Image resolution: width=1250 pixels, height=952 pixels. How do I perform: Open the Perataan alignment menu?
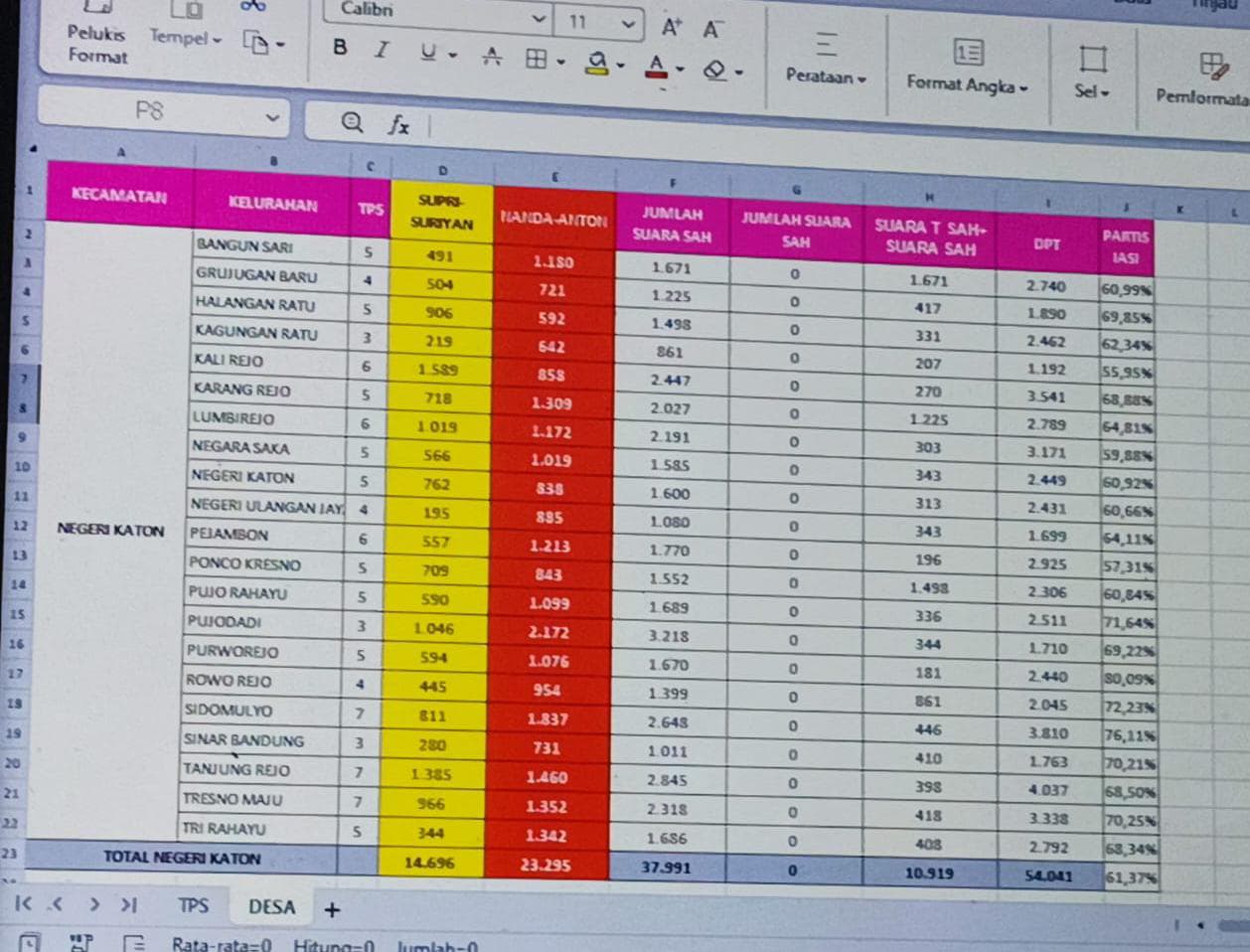[x=826, y=58]
